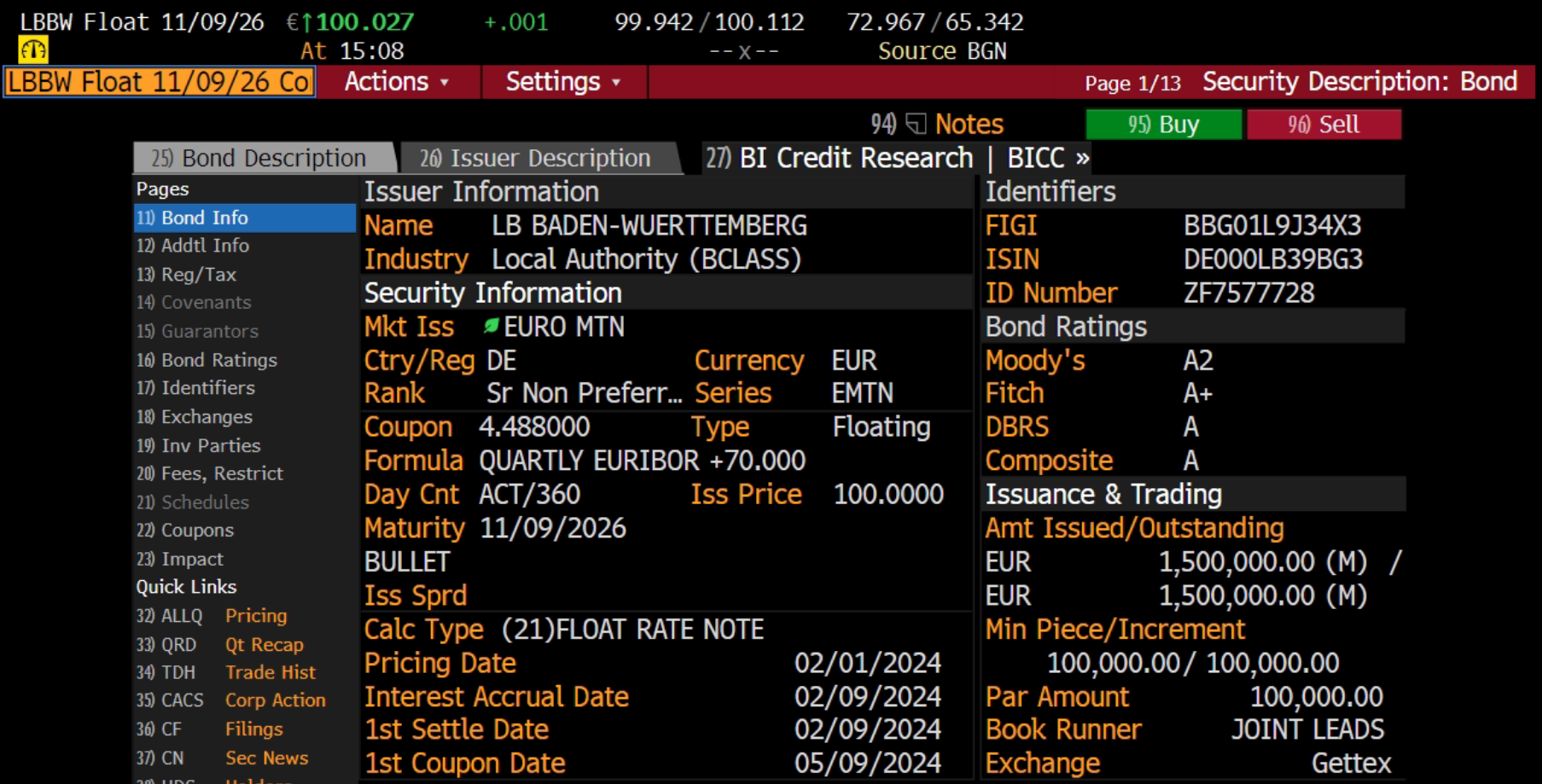Click the Source BGN label in header
1542x784 pixels.
click(x=942, y=51)
